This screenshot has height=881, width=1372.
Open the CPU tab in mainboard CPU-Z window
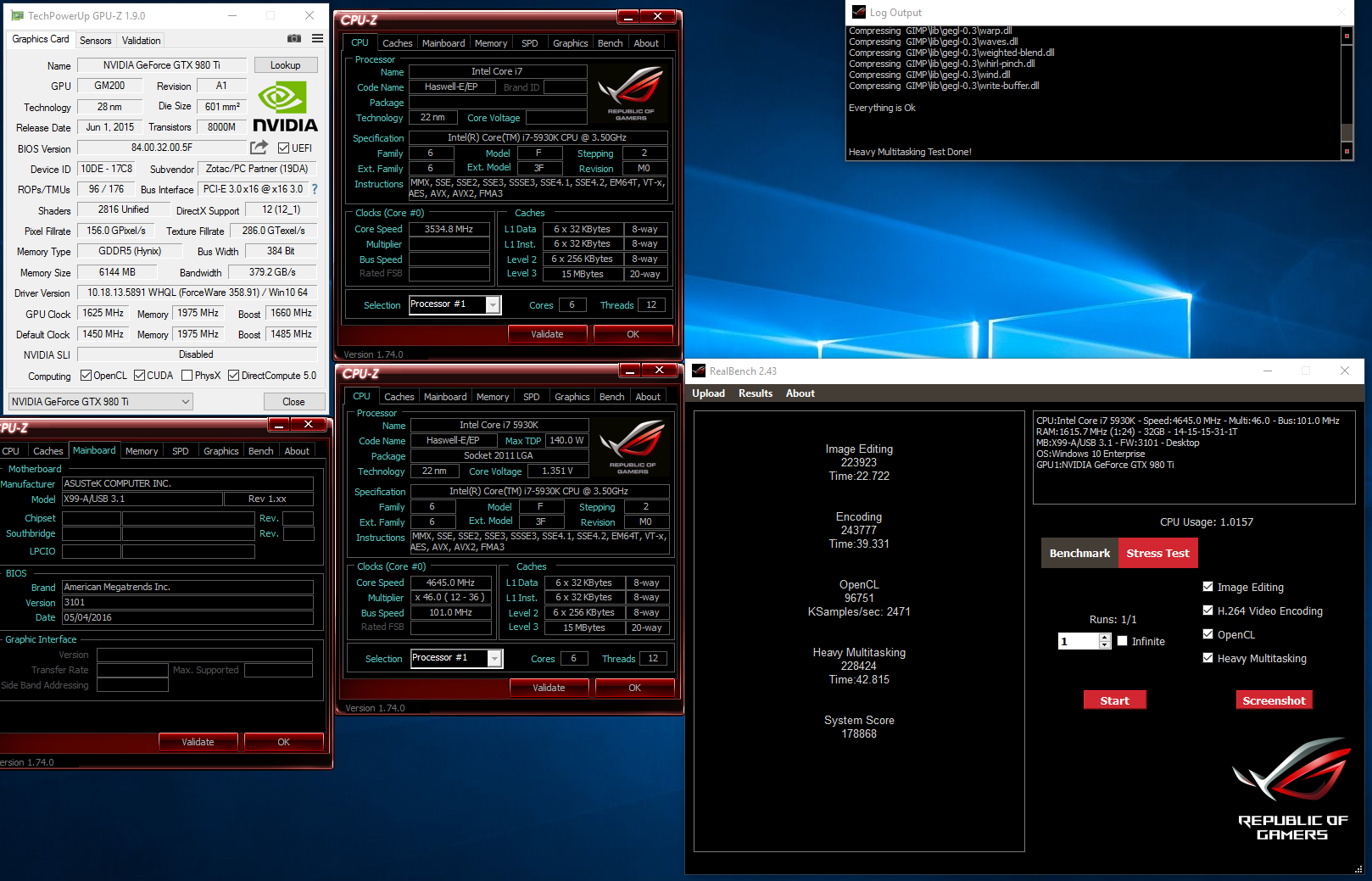11,451
